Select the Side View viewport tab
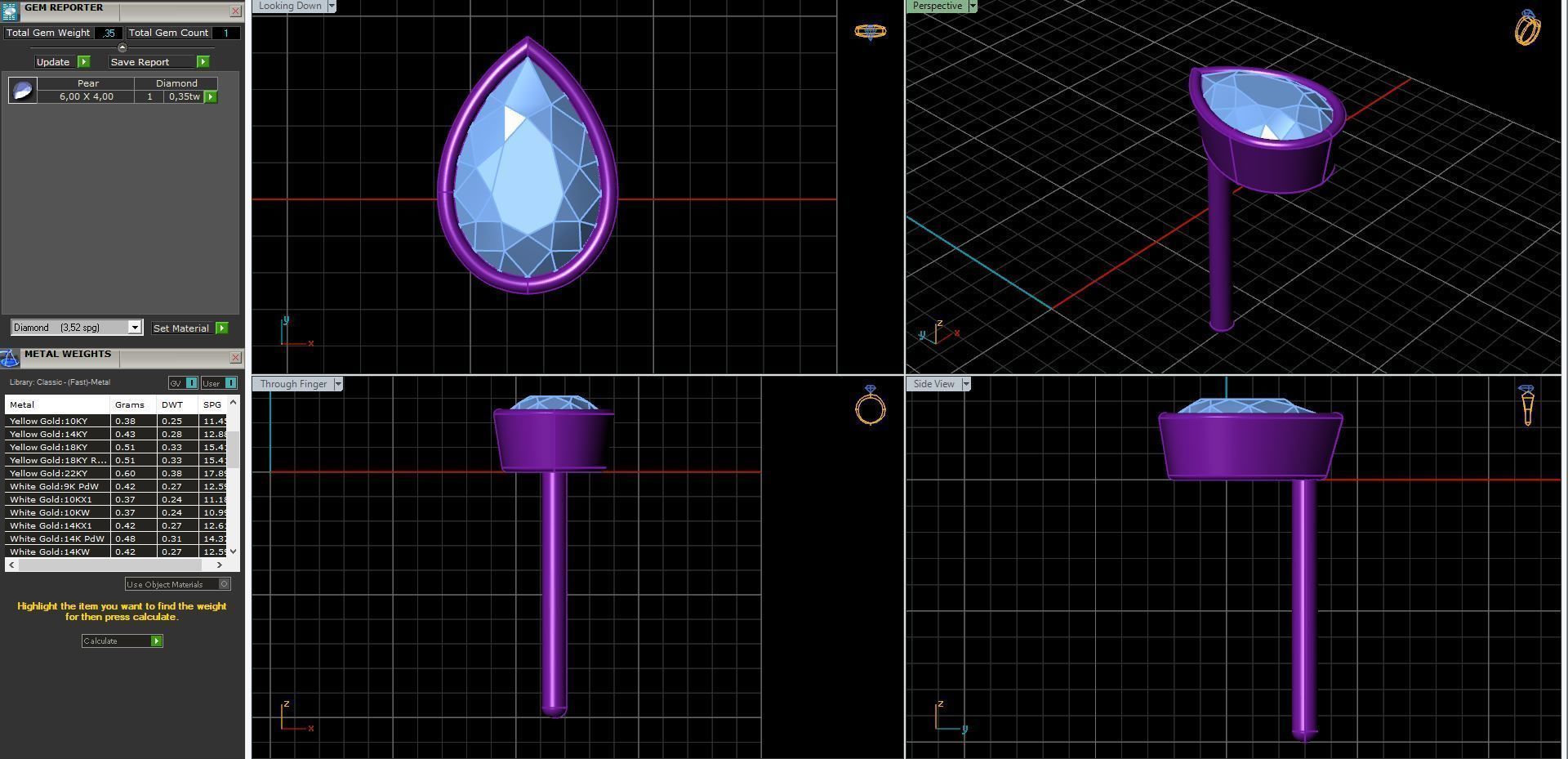Image resolution: width=1568 pixels, height=759 pixels. pos(934,384)
